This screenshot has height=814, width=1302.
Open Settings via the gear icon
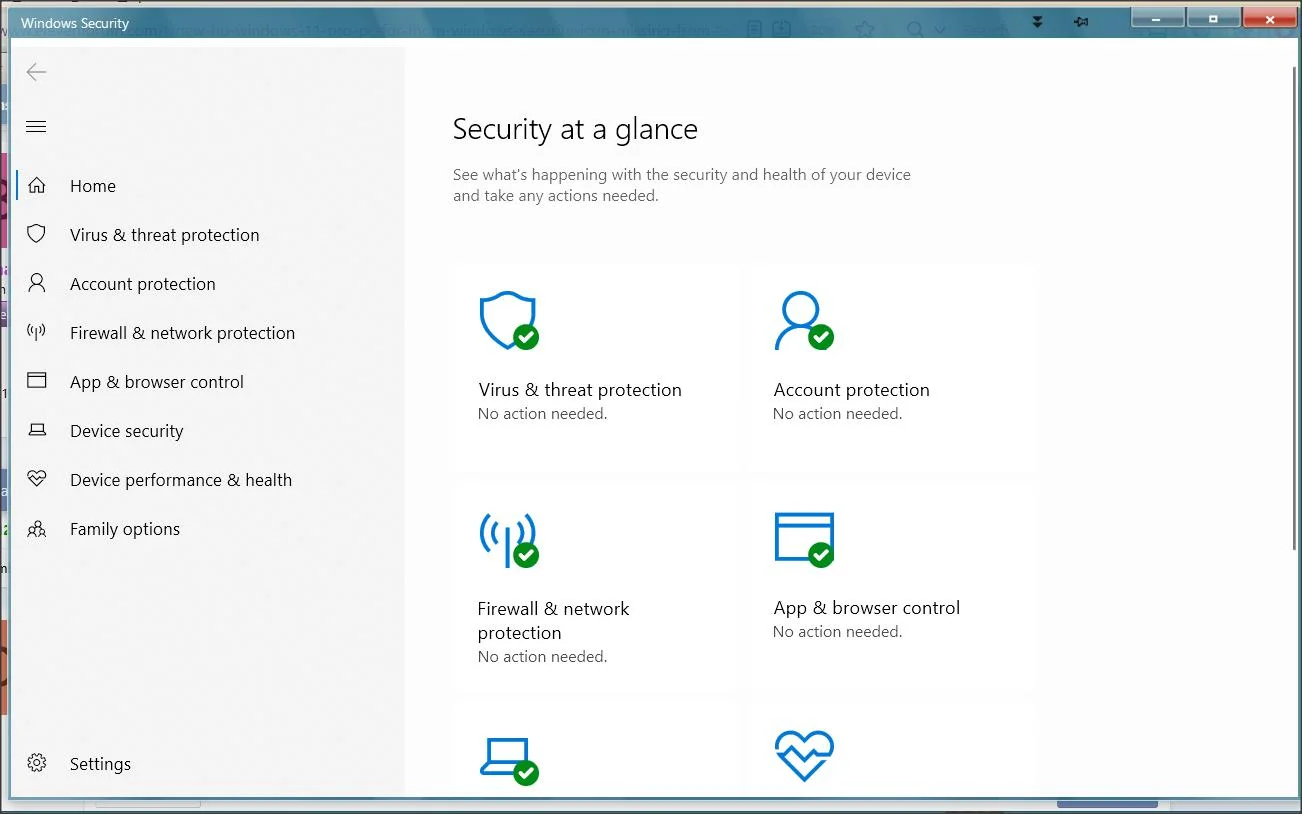37,763
